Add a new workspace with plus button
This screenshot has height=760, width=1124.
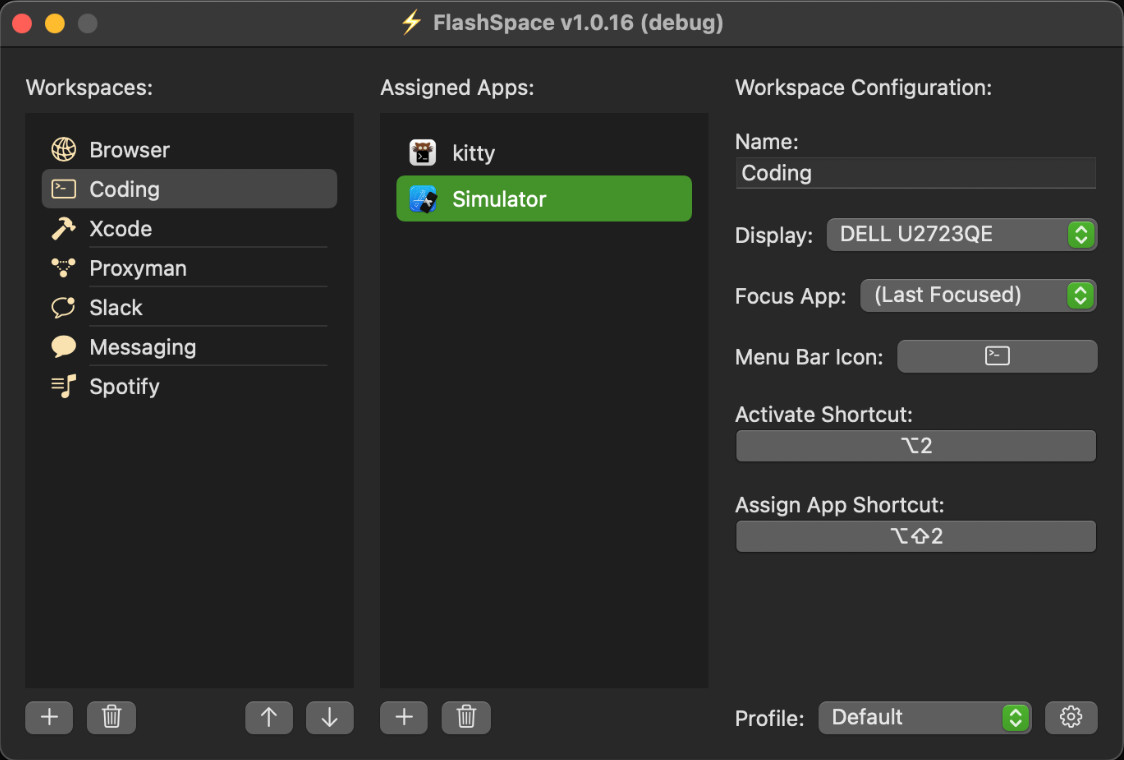pyautogui.click(x=49, y=717)
